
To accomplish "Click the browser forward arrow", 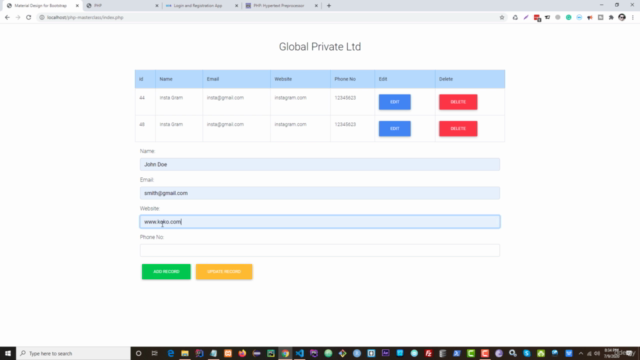I will click(x=18, y=18).
